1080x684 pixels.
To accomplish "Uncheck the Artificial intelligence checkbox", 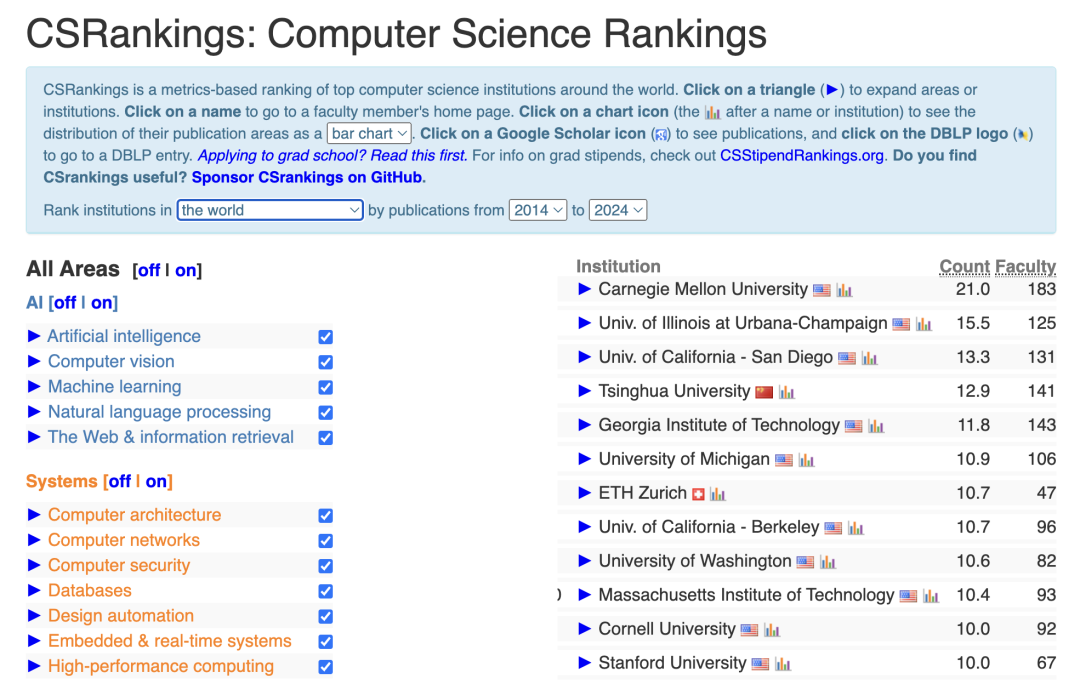I will point(326,337).
